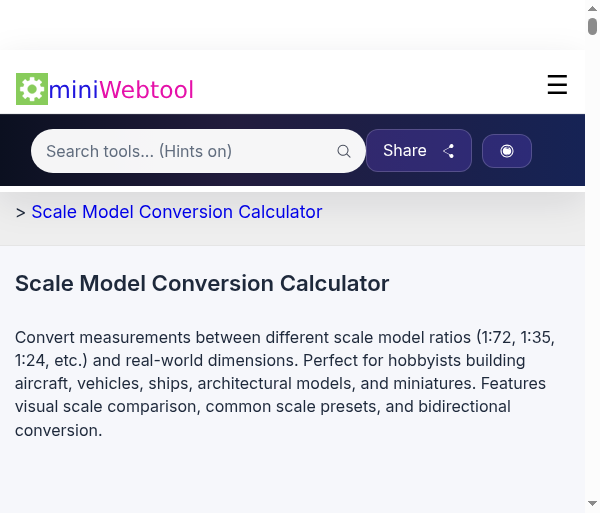Image resolution: width=600 pixels, height=513 pixels.
Task: Click the breadcrumb '>' separator arrow
Action: [x=21, y=212]
